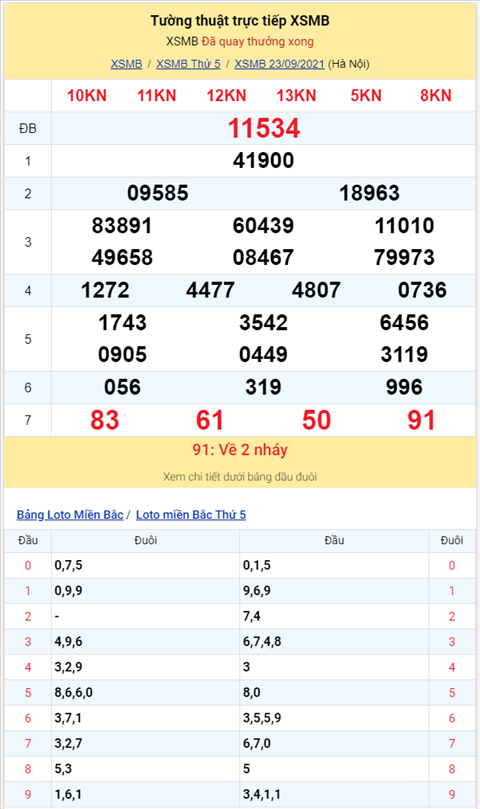Image resolution: width=480 pixels, height=809 pixels.
Task: Click third prize number 49658
Action: [x=122, y=257]
